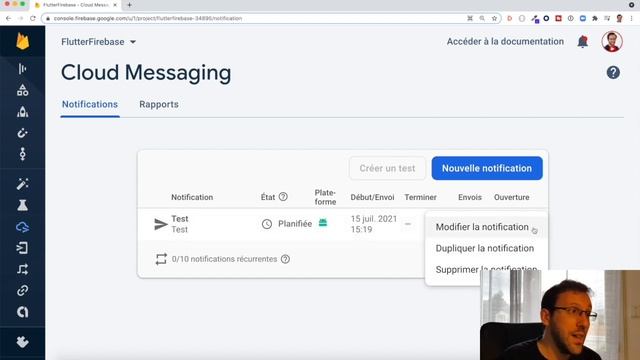Click the blue help question mark icon
This screenshot has width=640, height=360.
click(613, 73)
